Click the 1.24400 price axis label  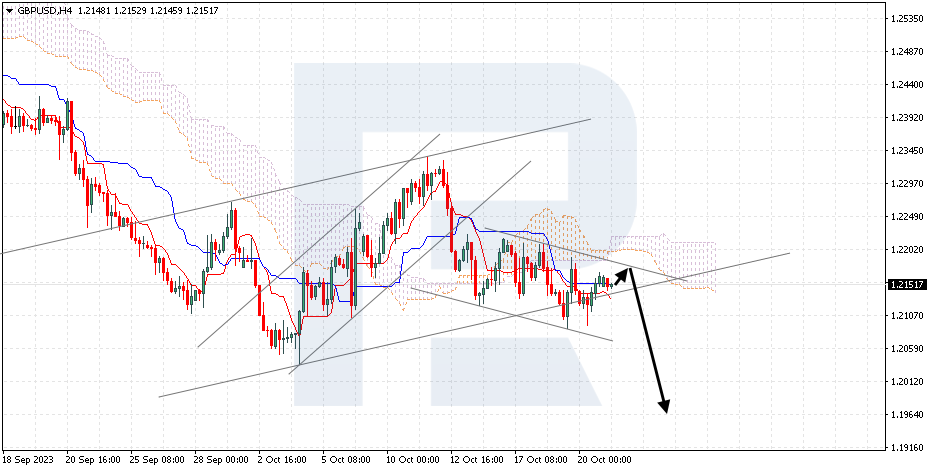[x=906, y=85]
